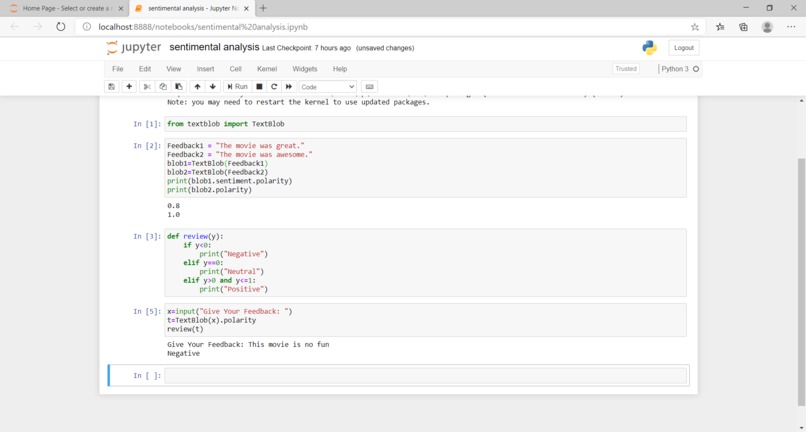The width and height of the screenshot is (806, 432).
Task: Open the browser profile avatar
Action: [767, 27]
